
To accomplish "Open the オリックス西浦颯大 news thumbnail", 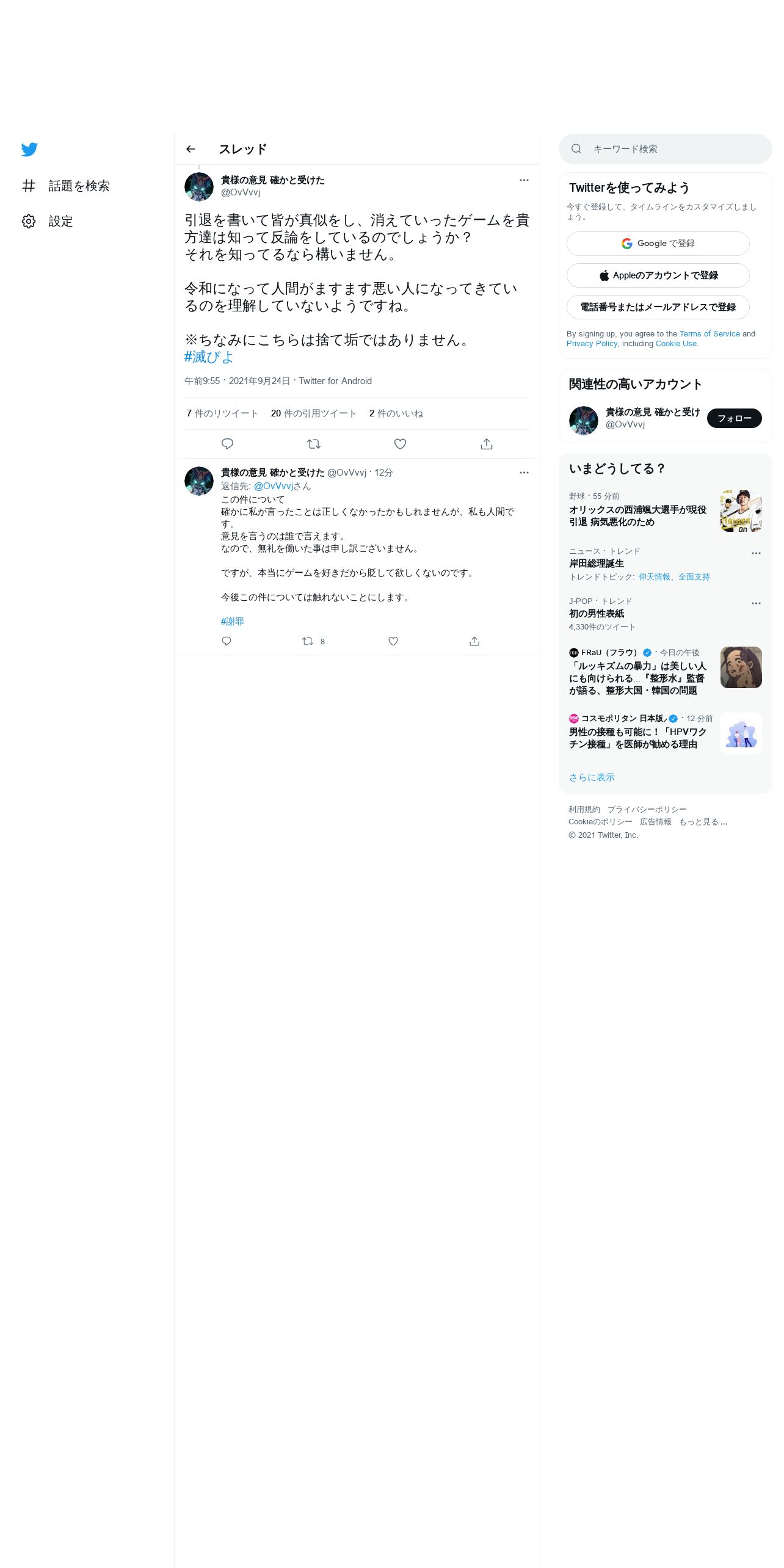I will [x=741, y=511].
